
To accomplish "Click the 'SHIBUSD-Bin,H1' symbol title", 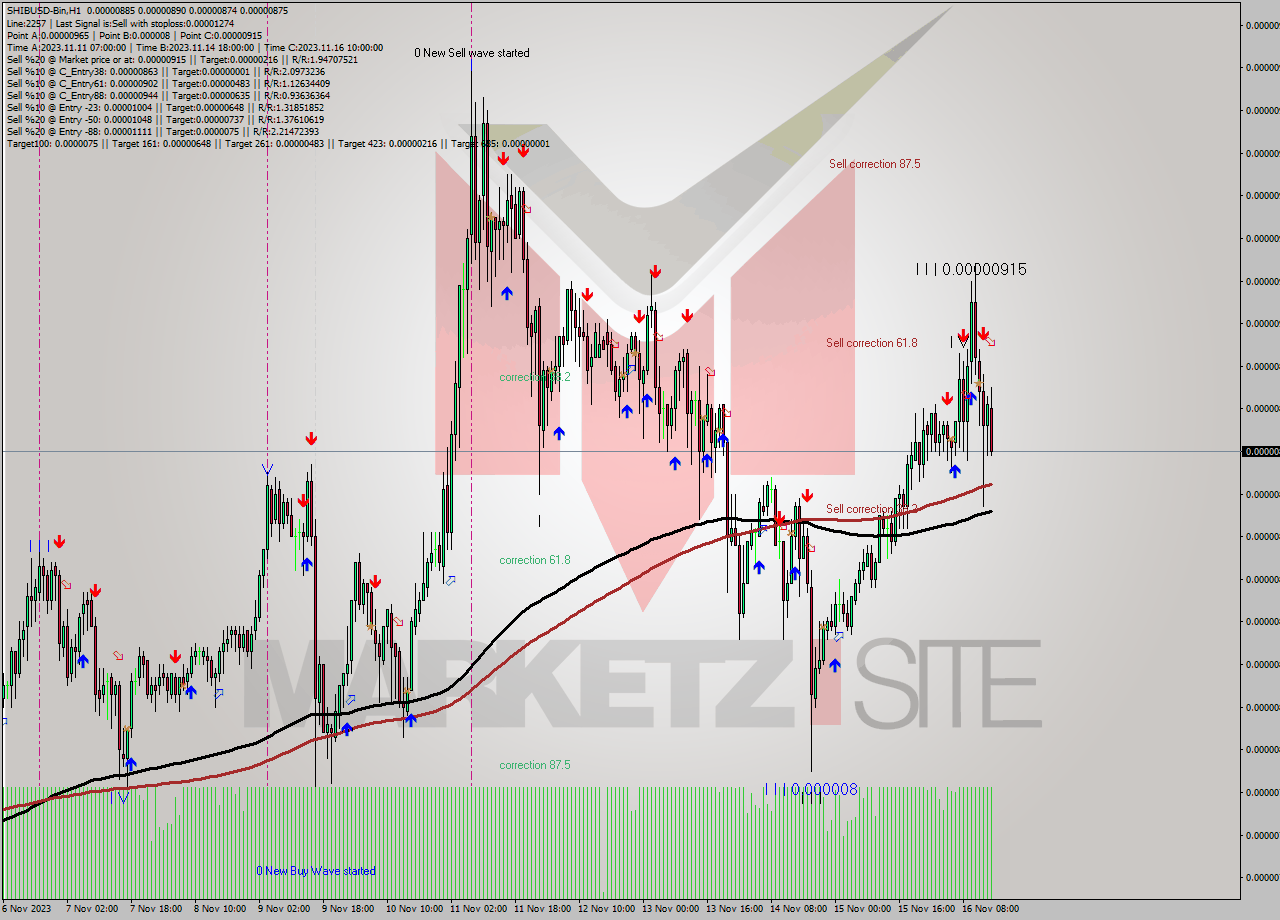I will (x=44, y=10).
